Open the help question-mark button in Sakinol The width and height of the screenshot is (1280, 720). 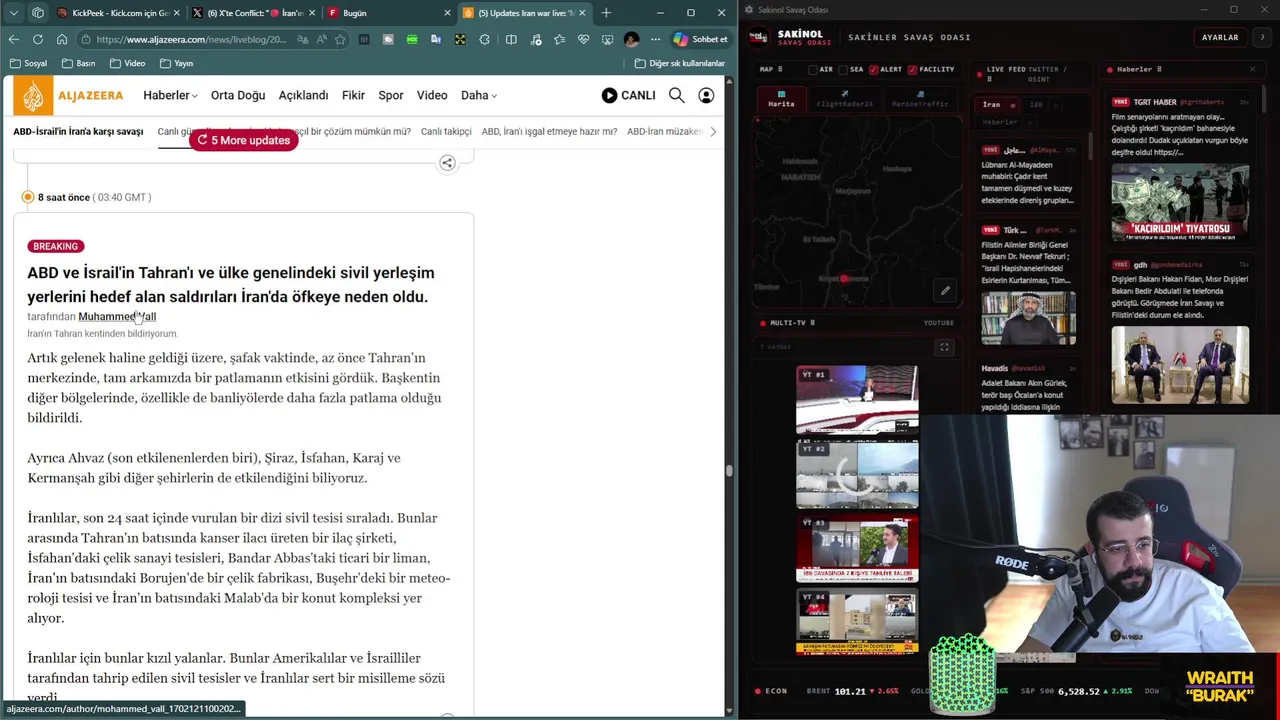point(1262,37)
